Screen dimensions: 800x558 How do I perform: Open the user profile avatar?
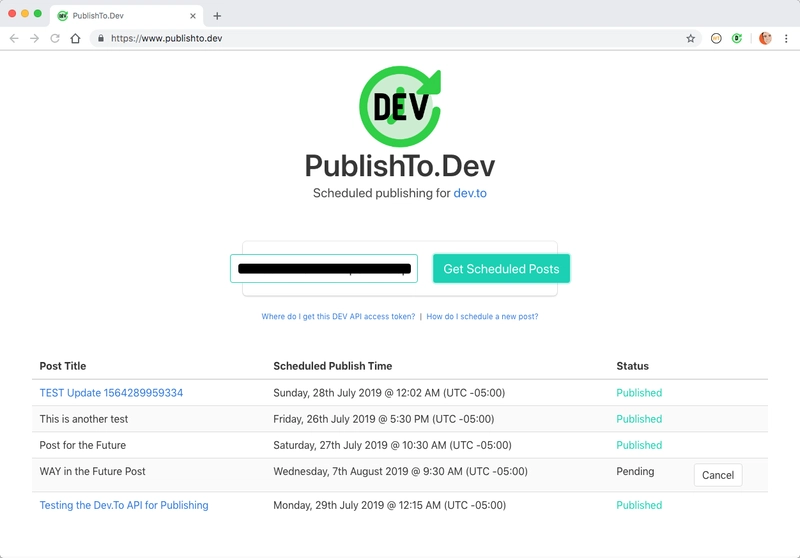765,38
